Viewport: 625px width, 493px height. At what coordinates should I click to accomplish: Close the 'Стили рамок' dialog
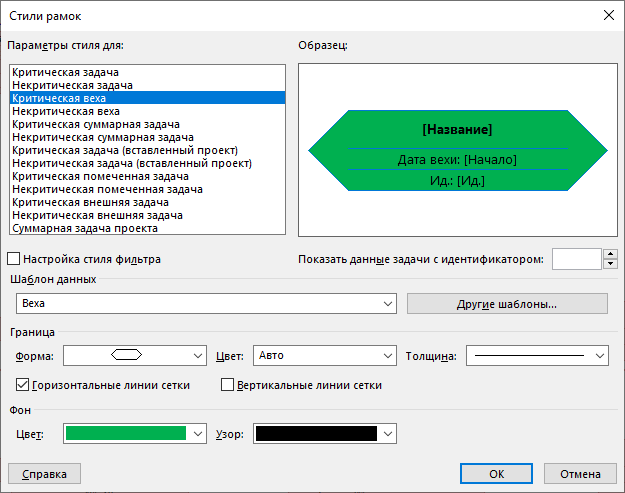[609, 16]
